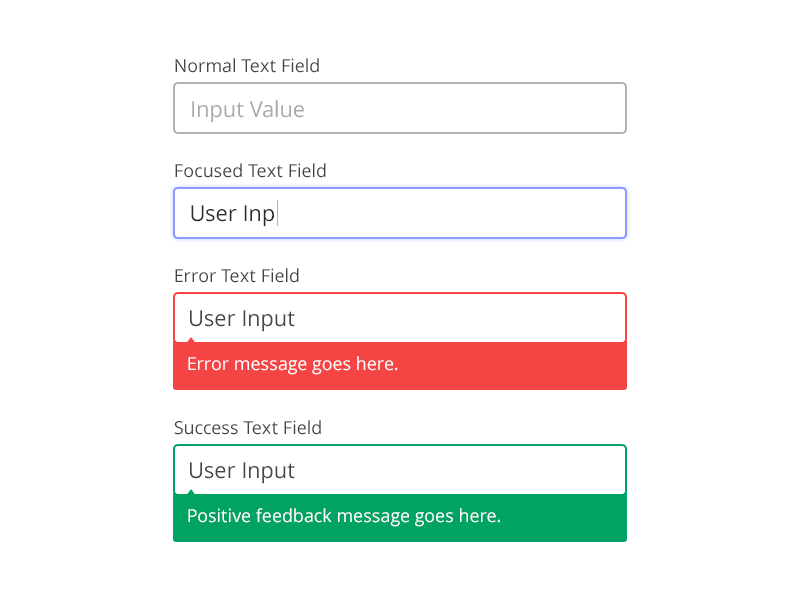Click the Normal Text Field input box
This screenshot has height=600, width=800.
400,108
